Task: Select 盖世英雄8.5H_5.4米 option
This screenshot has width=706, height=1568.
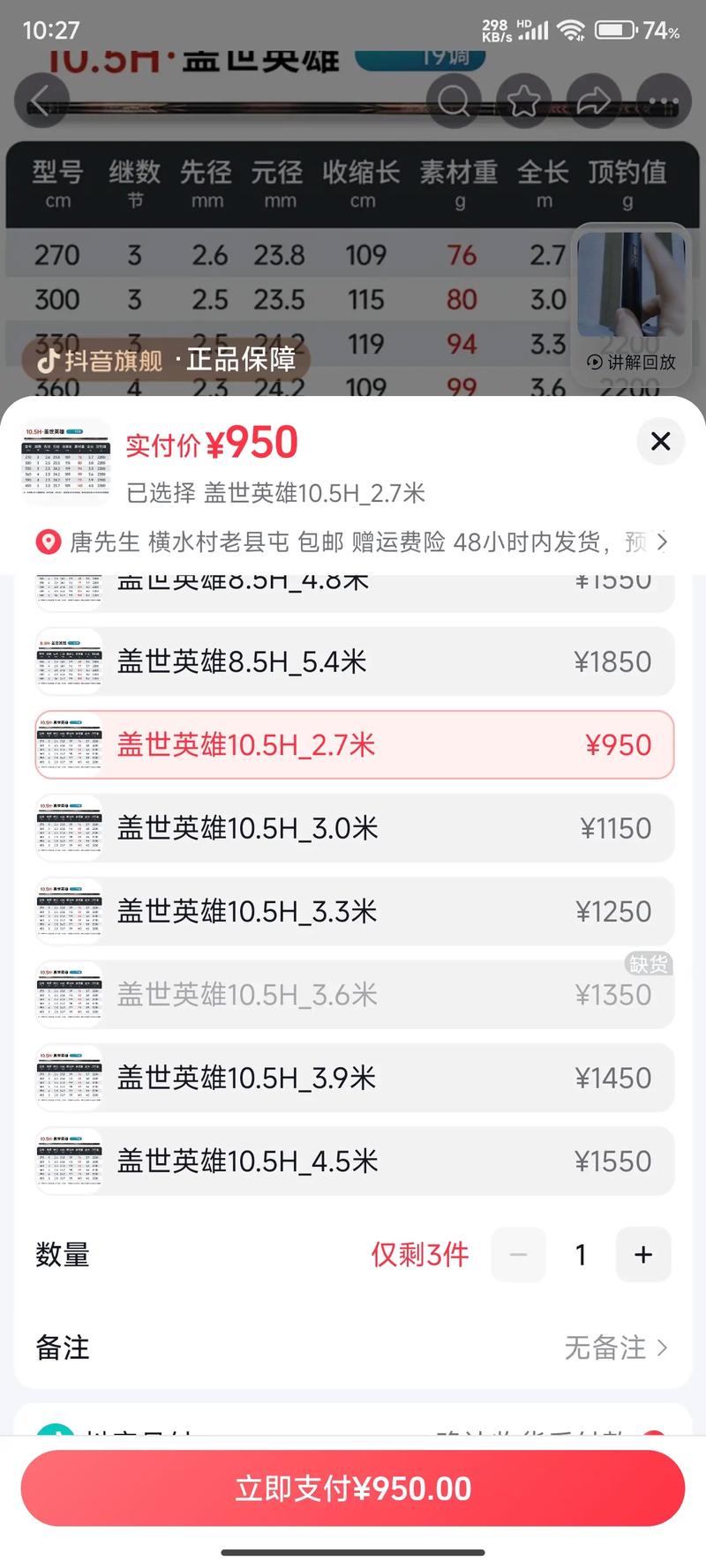Action: pyautogui.click(x=353, y=661)
